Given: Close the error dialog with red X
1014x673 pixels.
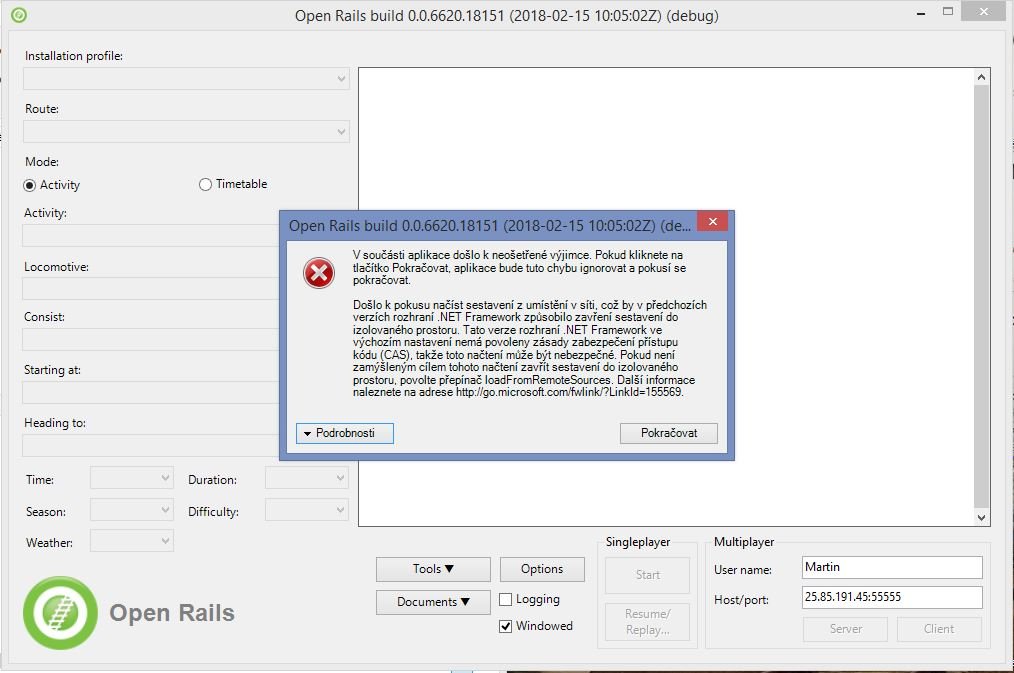Looking at the screenshot, I should pyautogui.click(x=711, y=222).
